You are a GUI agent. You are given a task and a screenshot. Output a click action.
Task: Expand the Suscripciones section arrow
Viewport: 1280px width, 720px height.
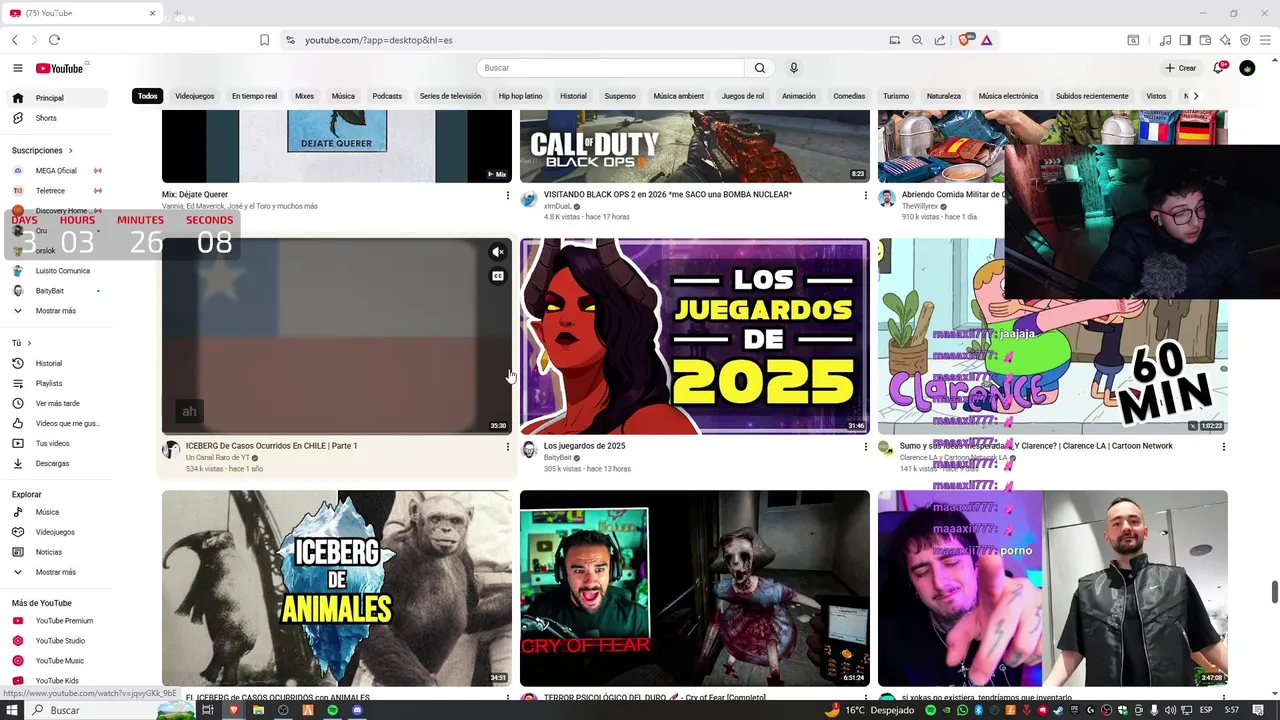coord(70,150)
